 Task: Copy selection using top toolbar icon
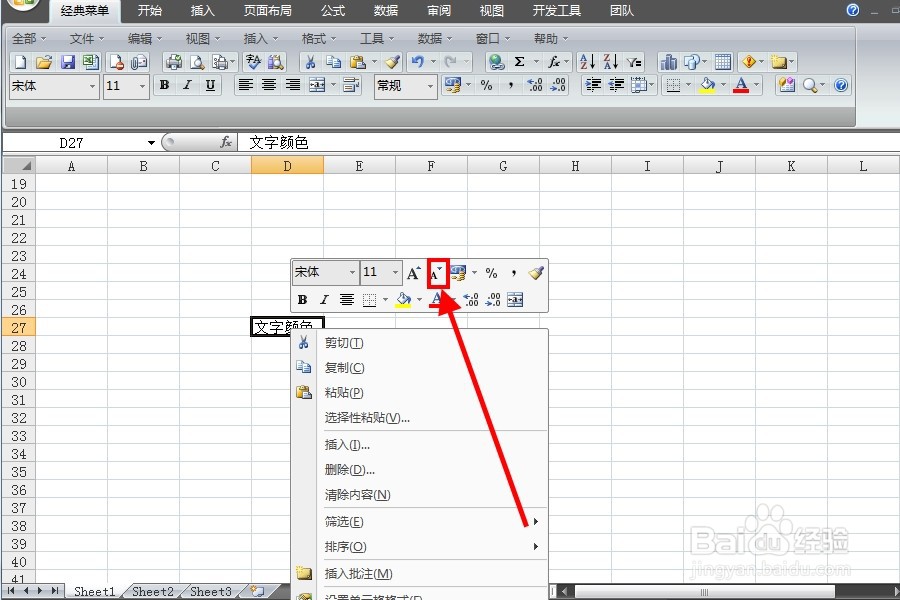click(333, 62)
